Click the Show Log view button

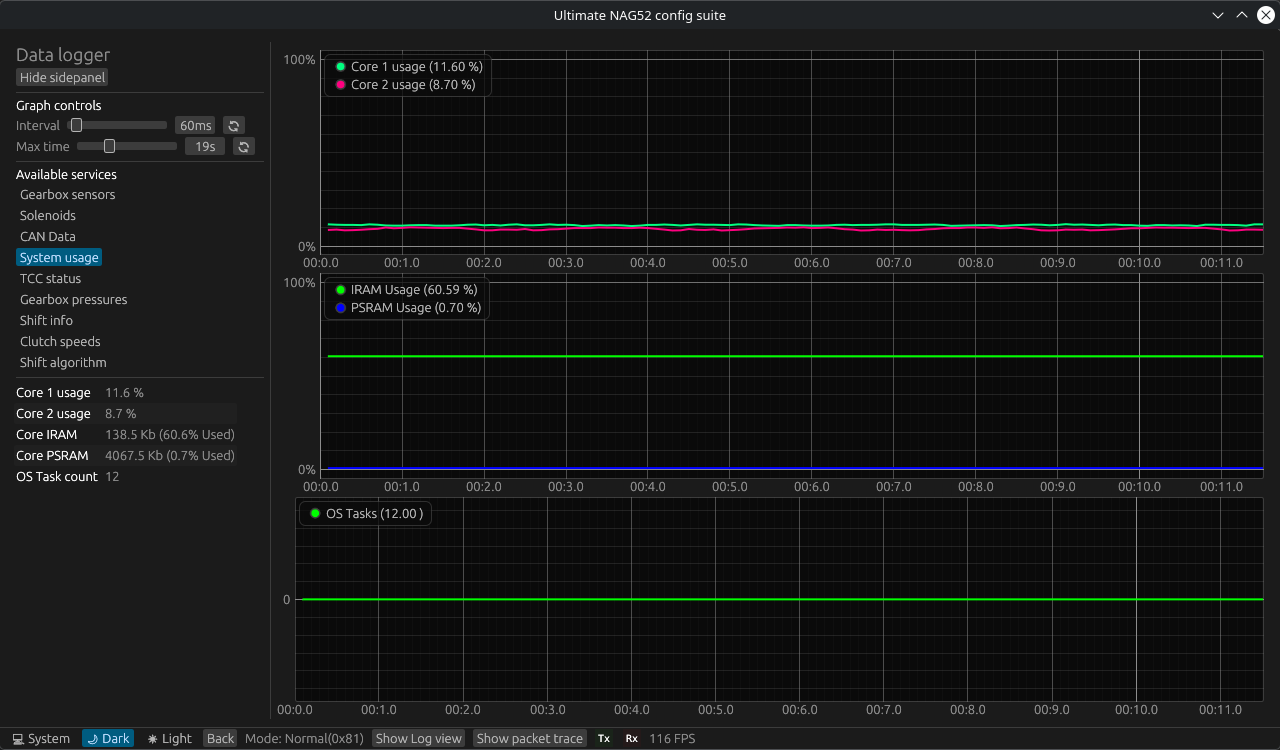pyautogui.click(x=419, y=739)
